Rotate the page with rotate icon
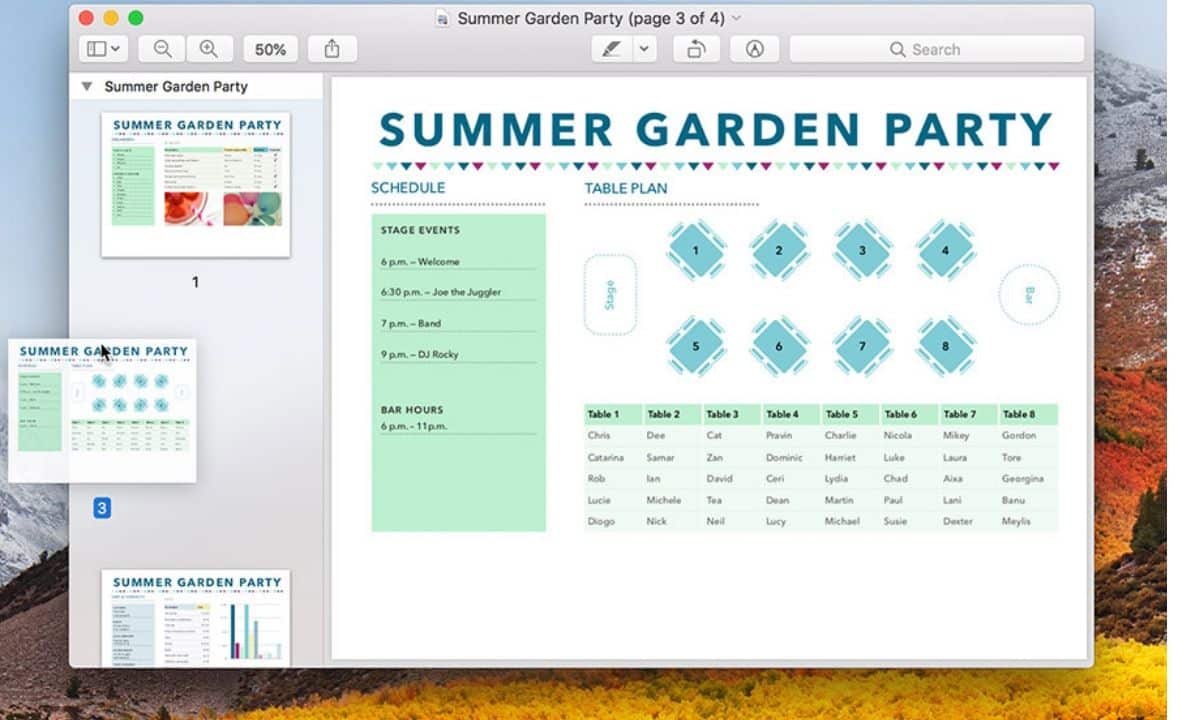1200x720 pixels. click(x=696, y=49)
